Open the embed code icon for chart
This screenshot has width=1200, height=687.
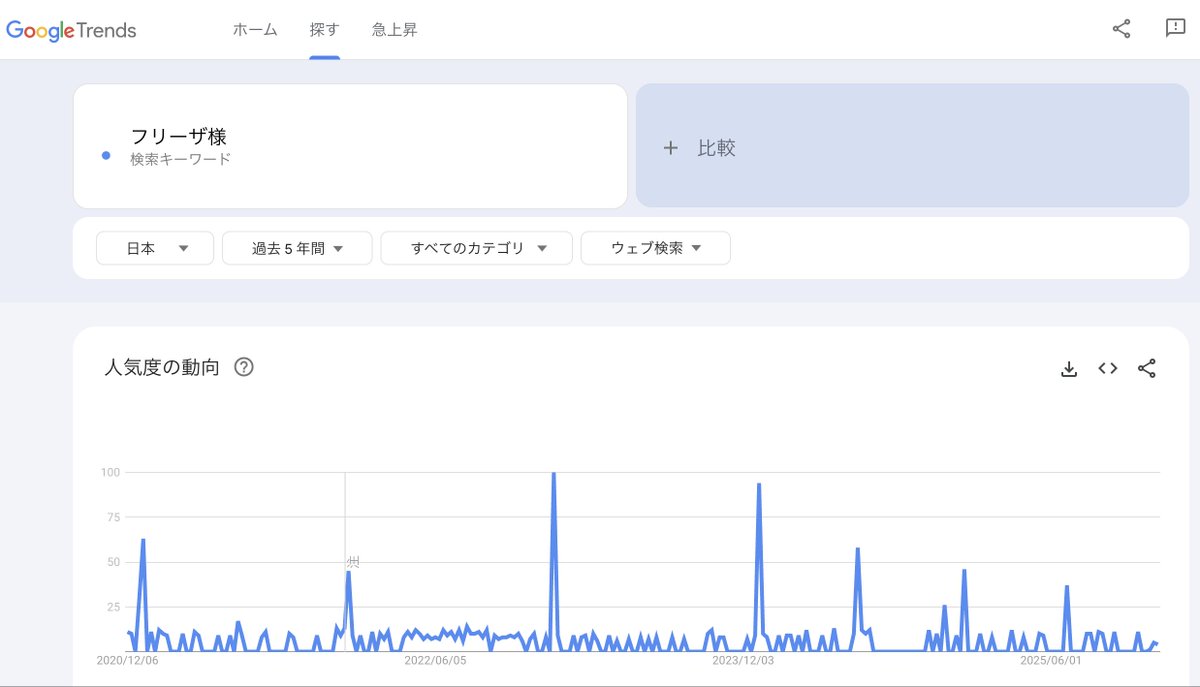[x=1107, y=368]
